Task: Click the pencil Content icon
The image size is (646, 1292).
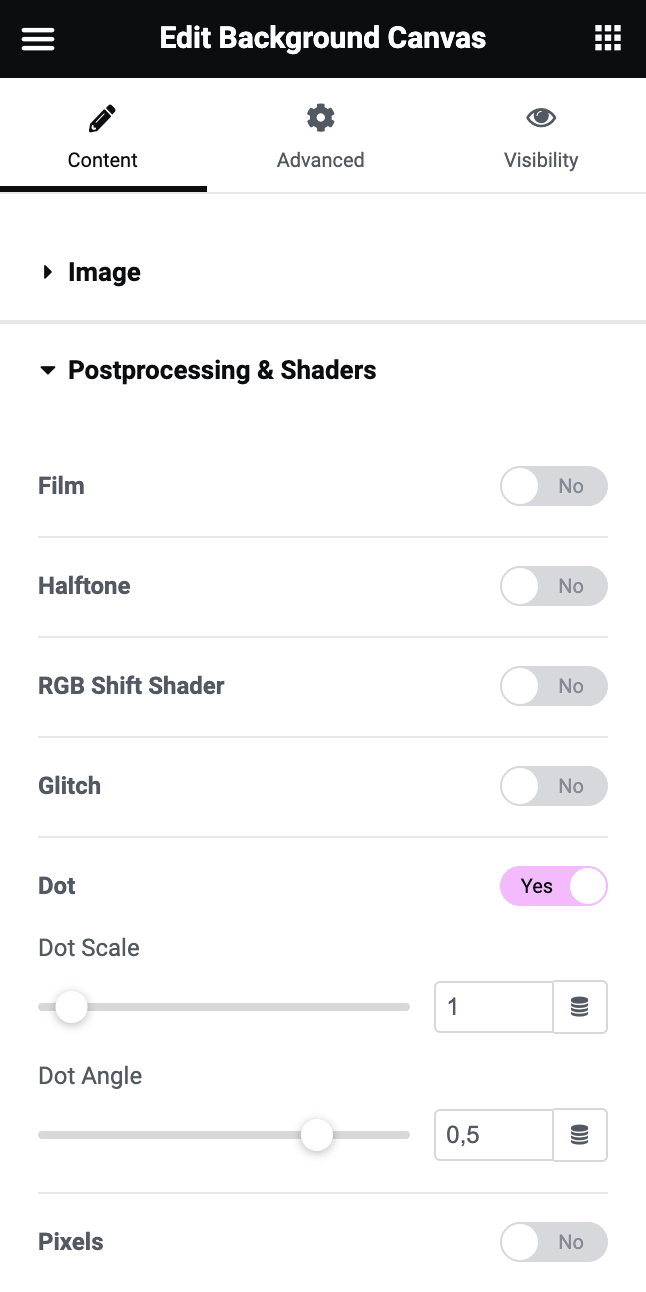Action: point(102,119)
